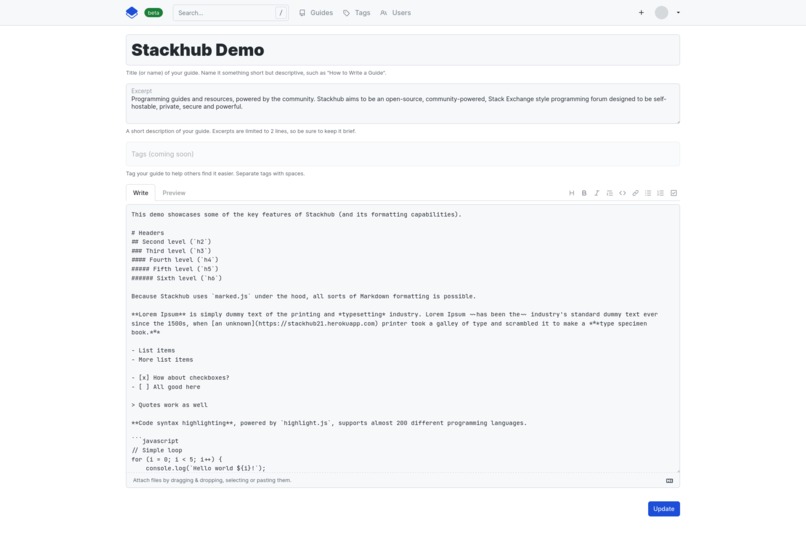Click the Stackhub logo icon
806x537 pixels.
(132, 12)
